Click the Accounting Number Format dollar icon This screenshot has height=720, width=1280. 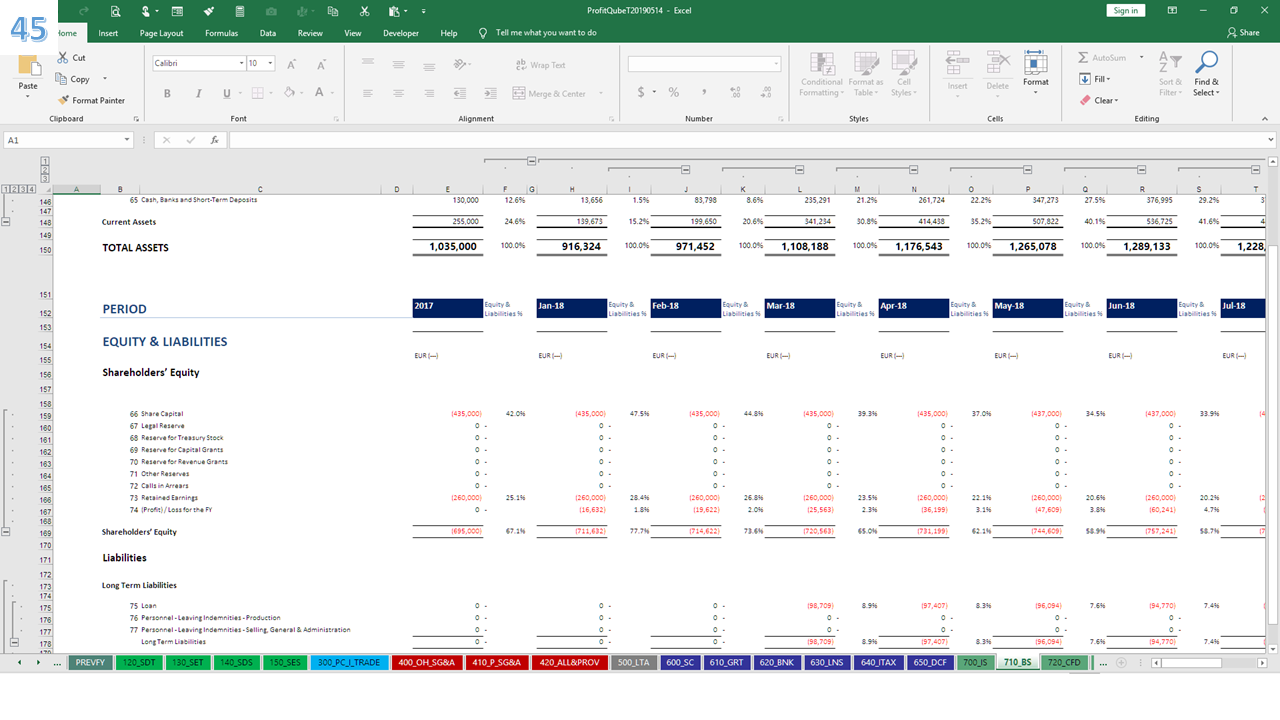pyautogui.click(x=641, y=92)
